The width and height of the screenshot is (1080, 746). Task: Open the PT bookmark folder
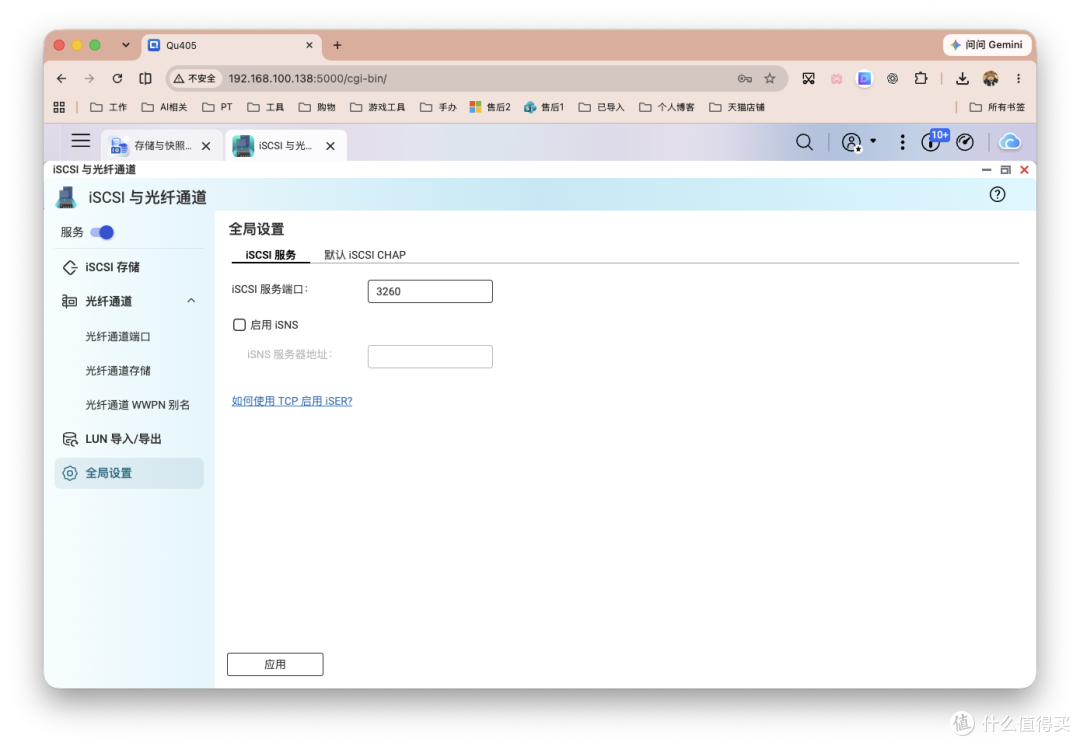click(x=218, y=107)
